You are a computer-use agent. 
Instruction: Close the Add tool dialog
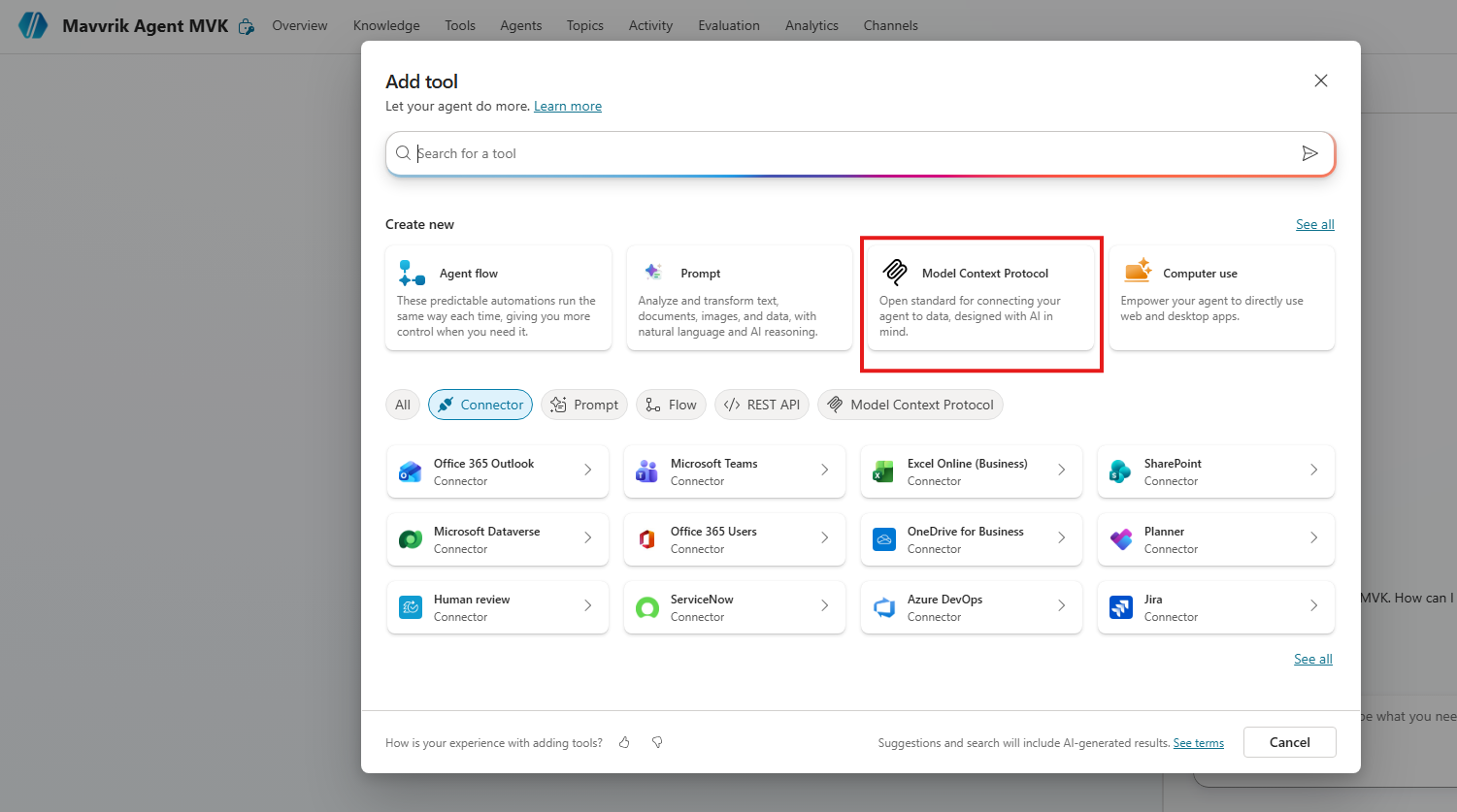[x=1320, y=81]
